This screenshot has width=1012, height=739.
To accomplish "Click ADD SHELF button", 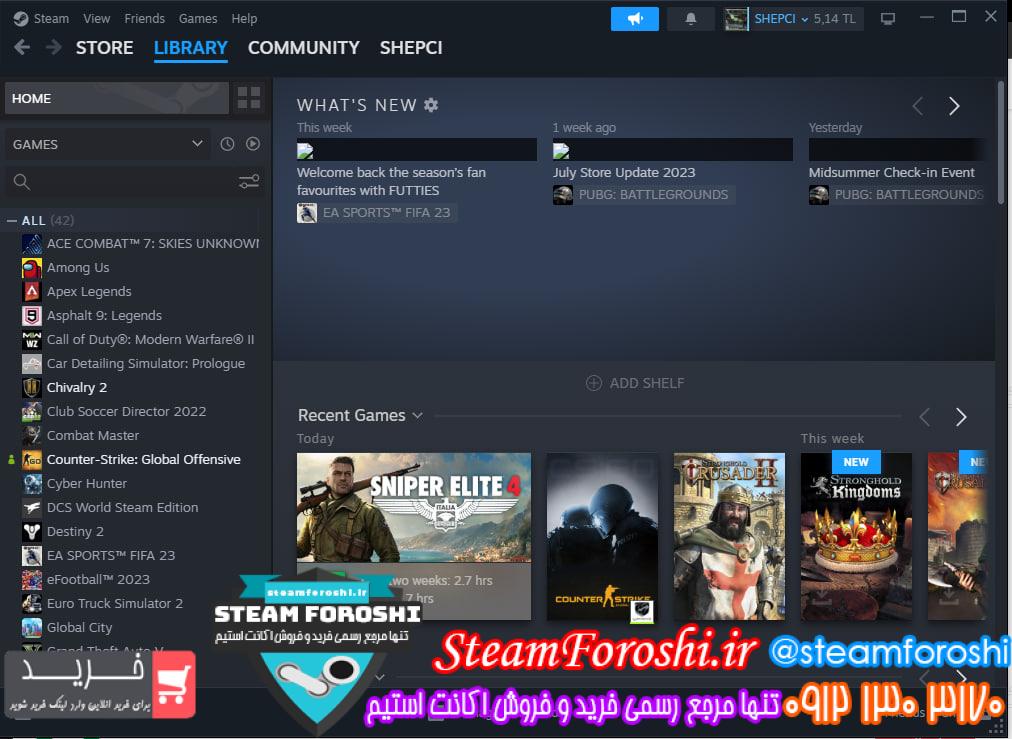I will pos(634,383).
